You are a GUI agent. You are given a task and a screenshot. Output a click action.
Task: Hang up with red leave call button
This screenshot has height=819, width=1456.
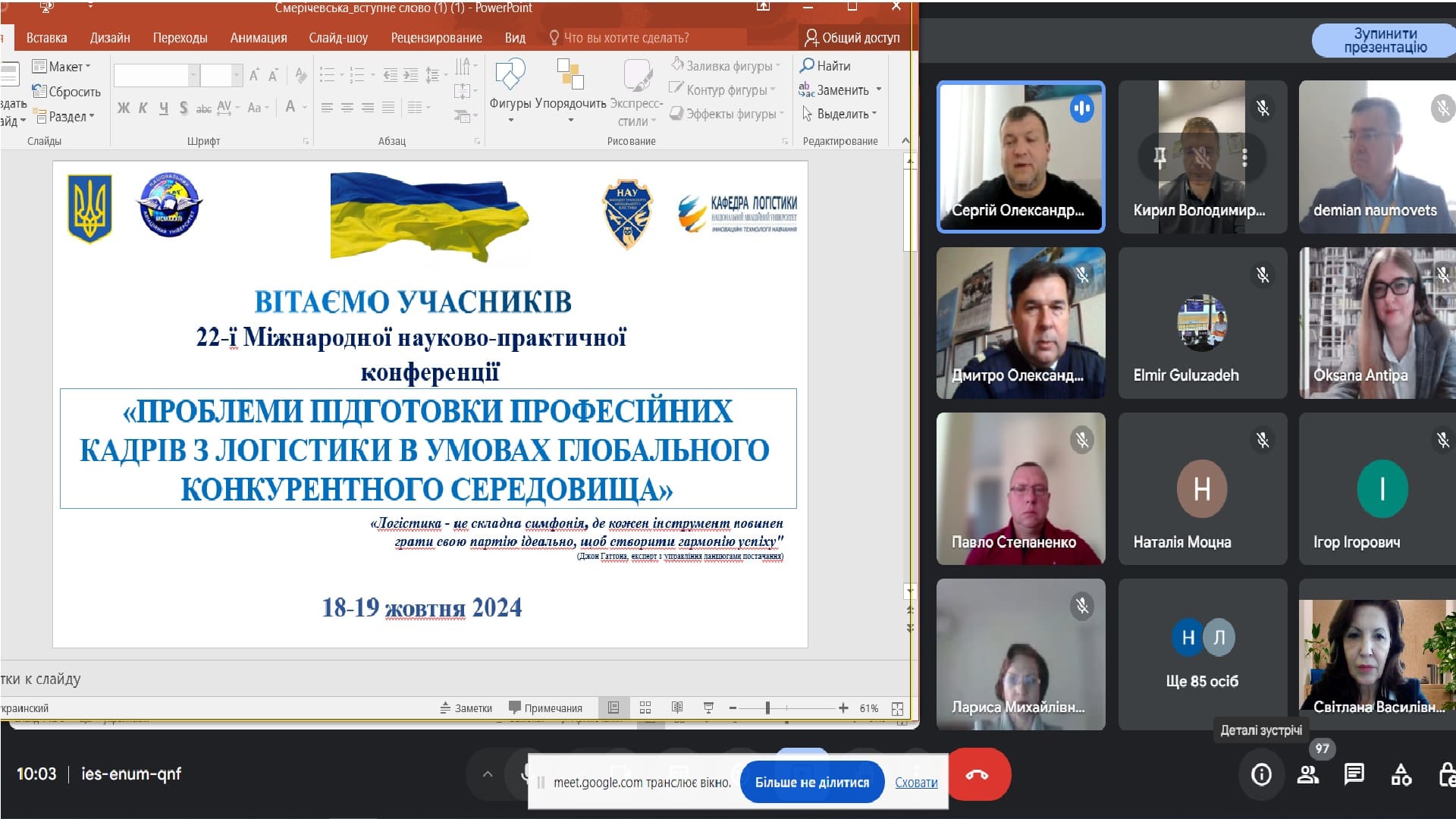point(977,774)
